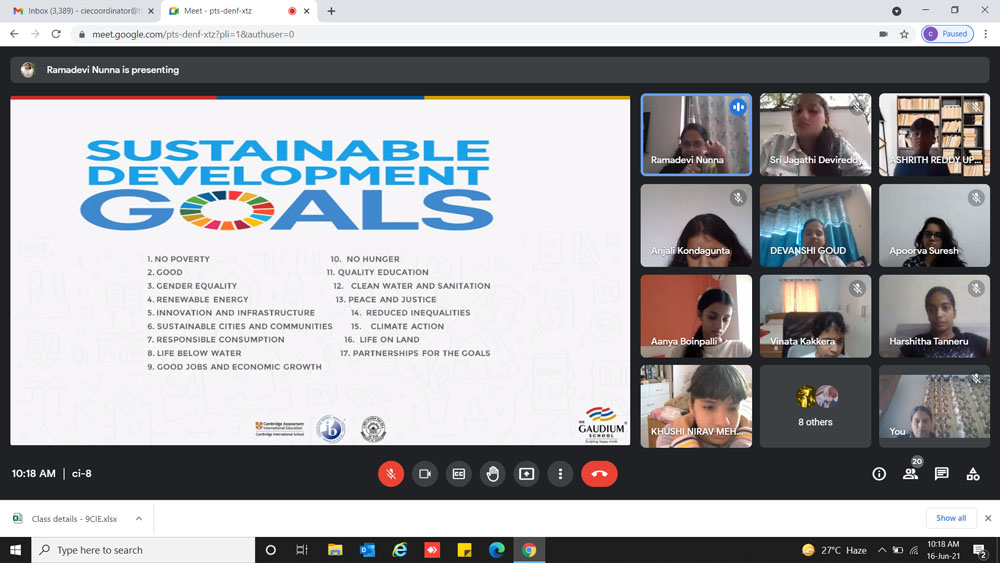
Task: Select Aanya Boinpalli's video tile
Action: (696, 316)
